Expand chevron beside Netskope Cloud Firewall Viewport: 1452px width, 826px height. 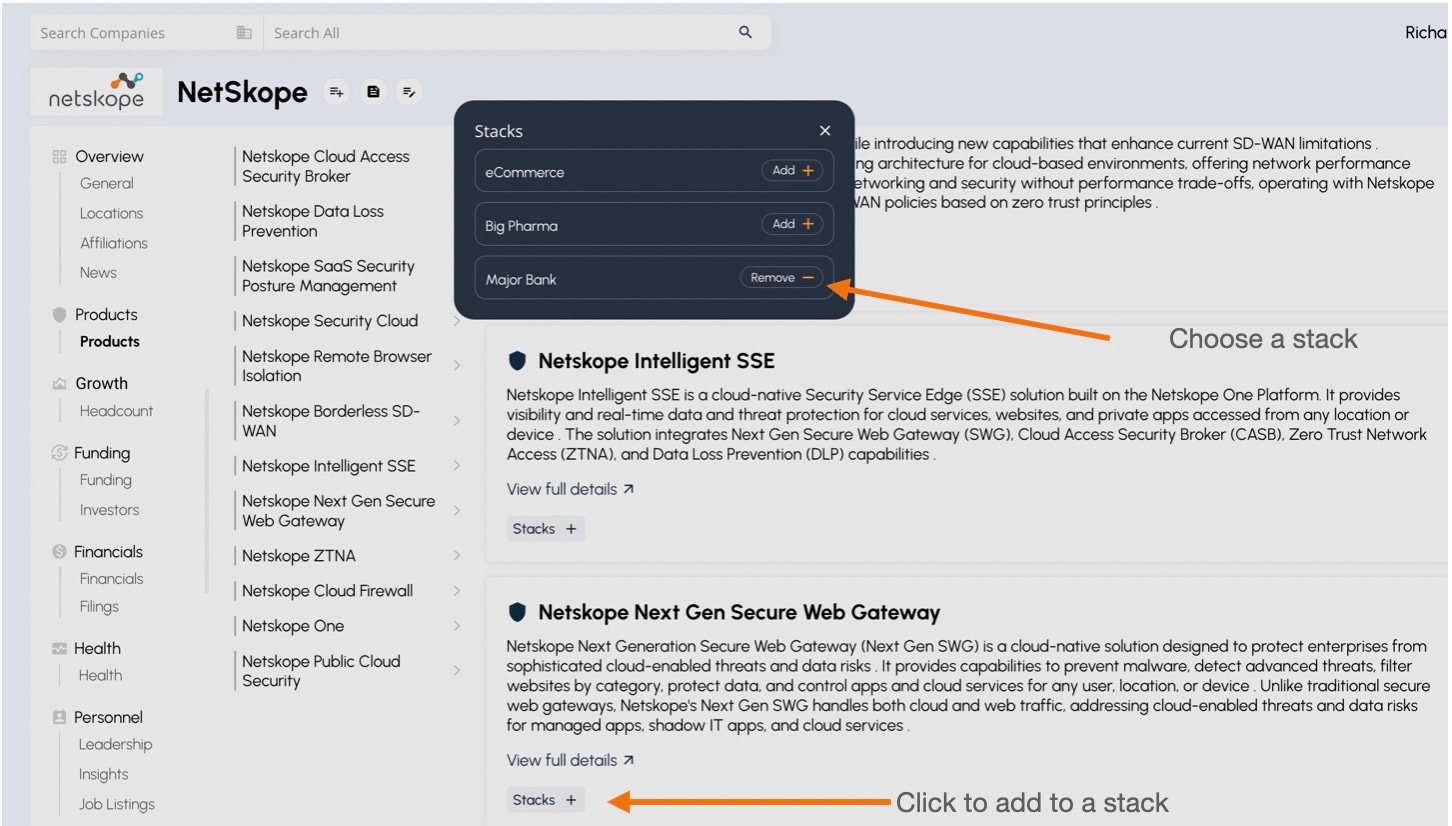(x=457, y=591)
